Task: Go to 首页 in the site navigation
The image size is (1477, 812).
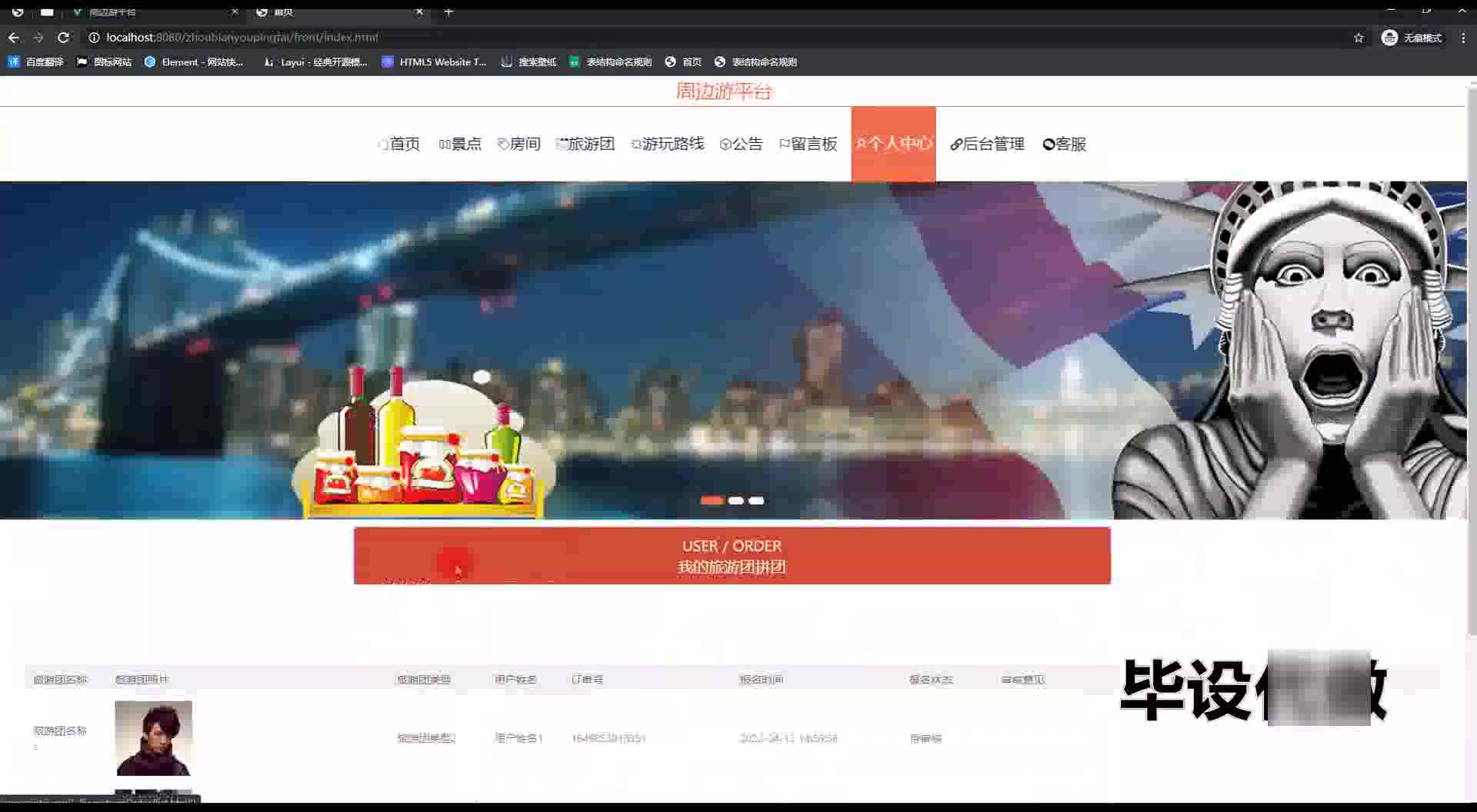Action: (x=399, y=144)
